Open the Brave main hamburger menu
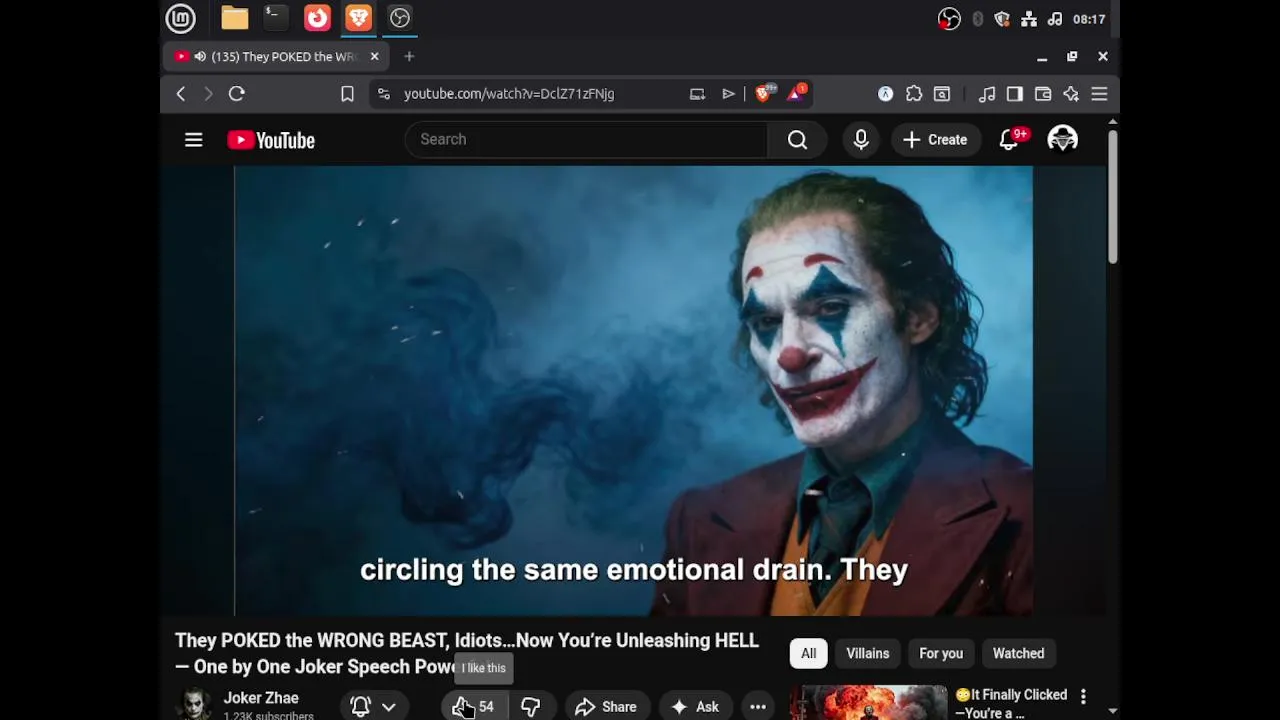Viewport: 1280px width, 720px height. point(1099,94)
